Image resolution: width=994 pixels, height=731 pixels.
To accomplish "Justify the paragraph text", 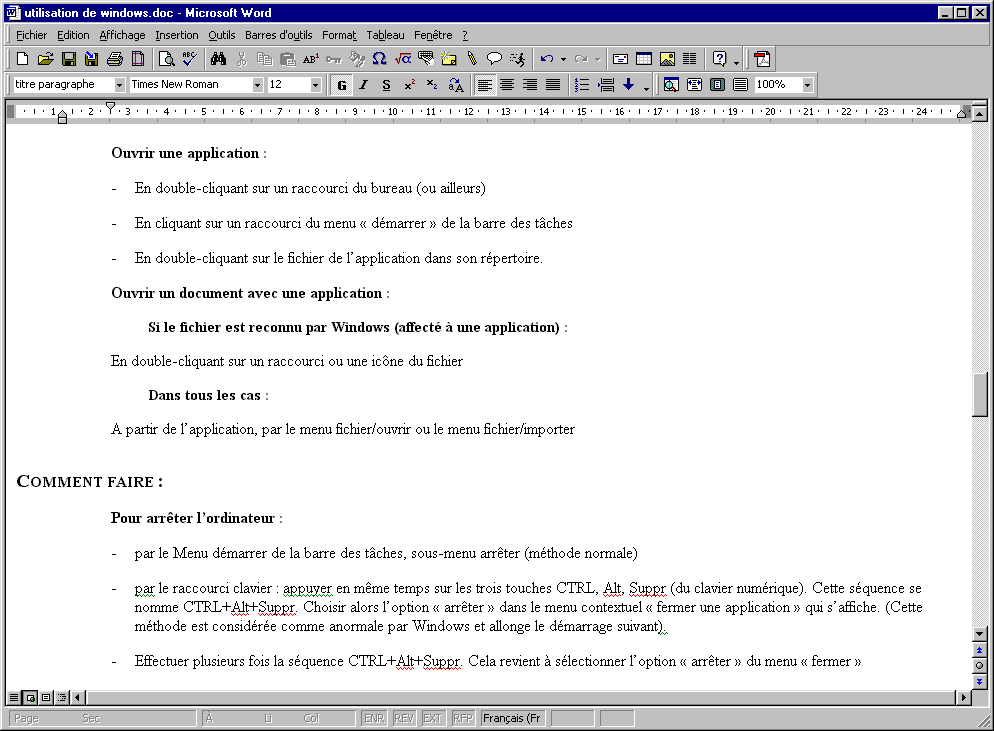I will (553, 85).
